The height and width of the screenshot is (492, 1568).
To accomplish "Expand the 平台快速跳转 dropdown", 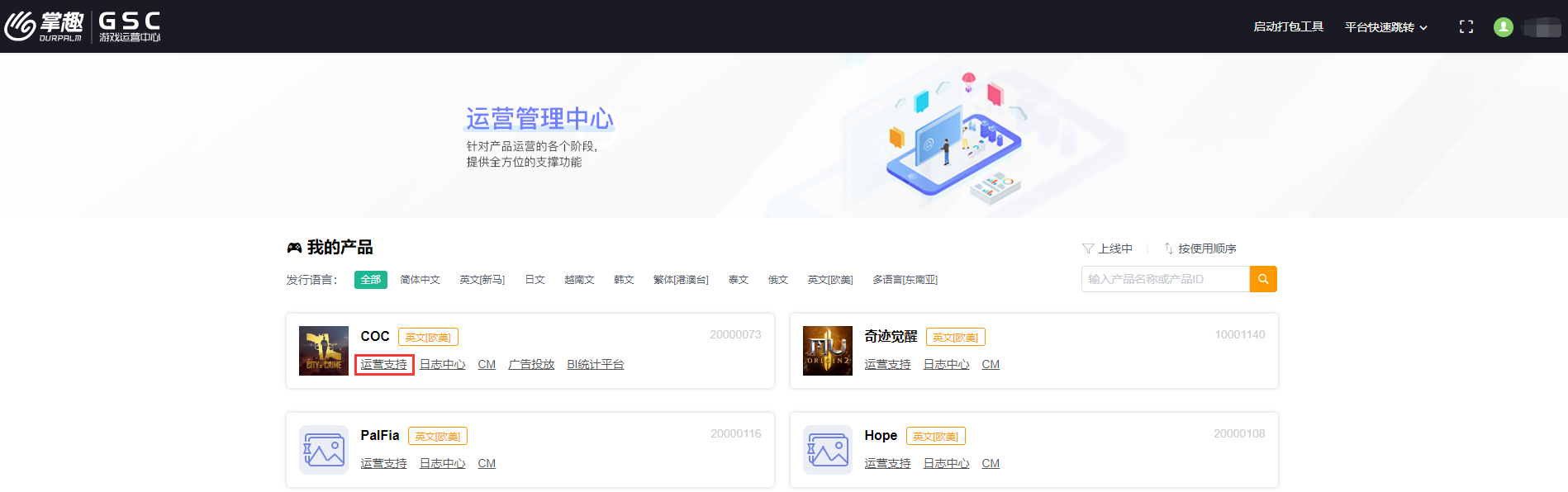I will click(x=1385, y=27).
